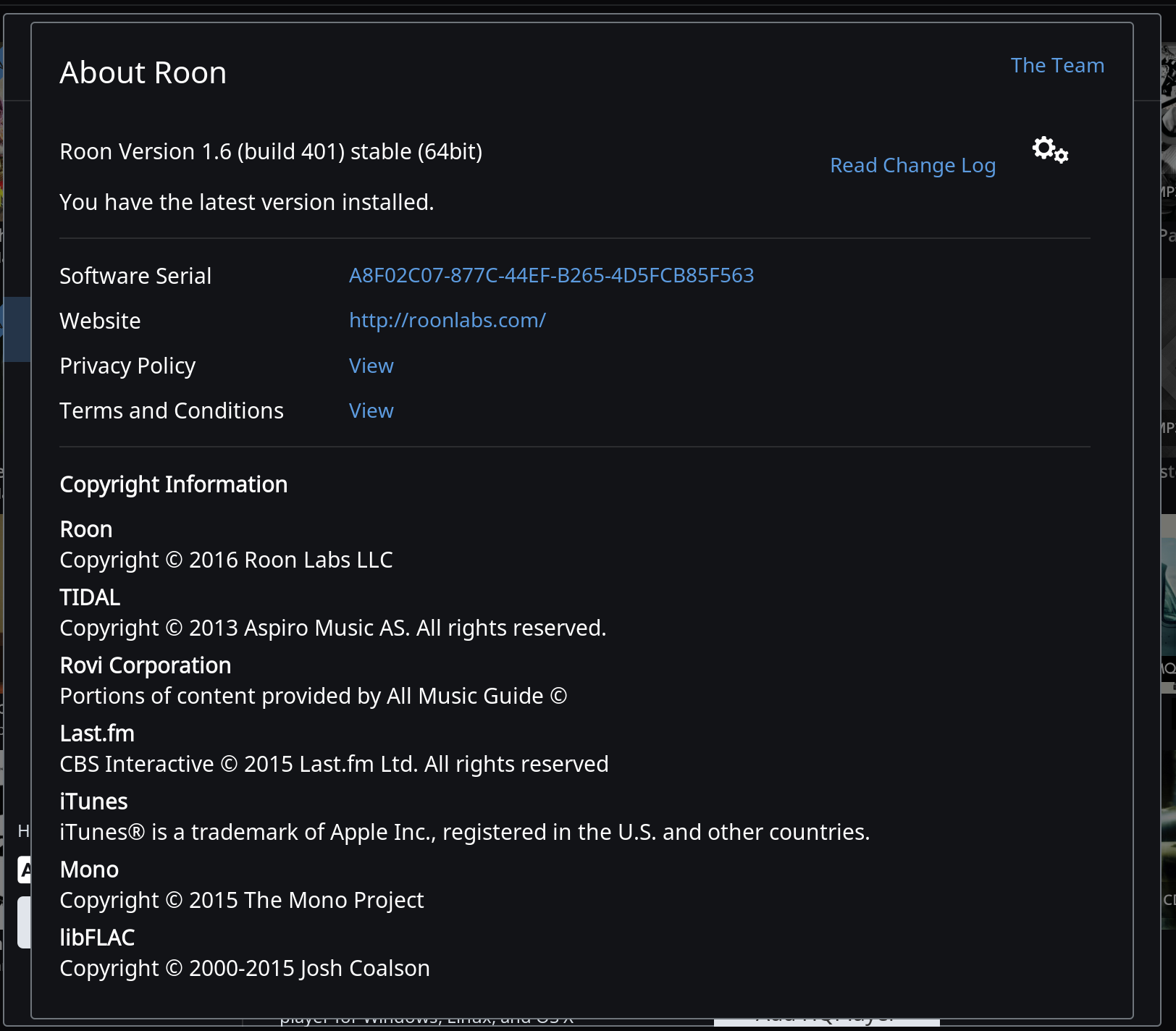The height and width of the screenshot is (1031, 1176).
Task: Click the Roon Labs LLC copyright line
Action: 226,560
